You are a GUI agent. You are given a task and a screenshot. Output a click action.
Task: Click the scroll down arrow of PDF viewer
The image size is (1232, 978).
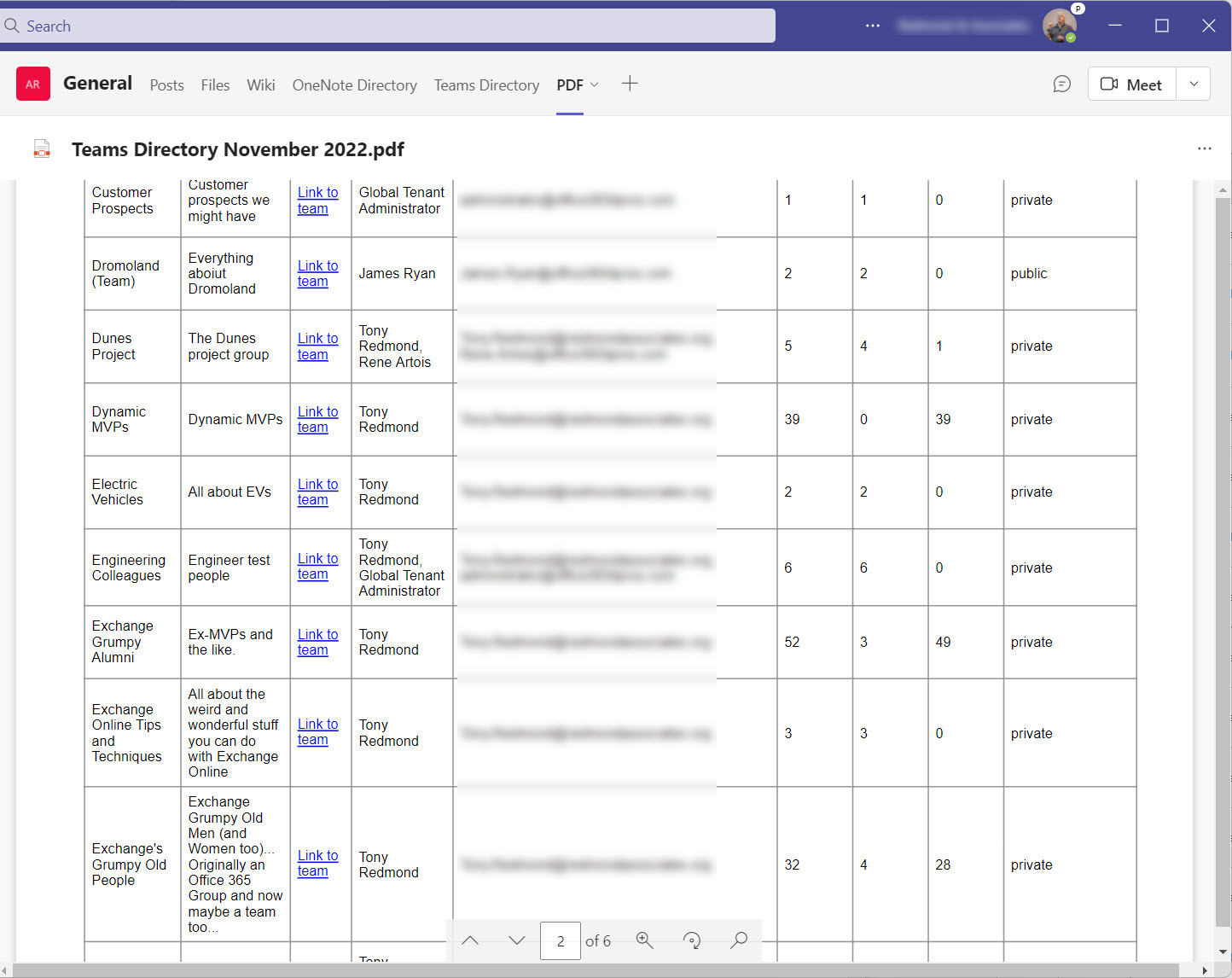(x=1223, y=952)
